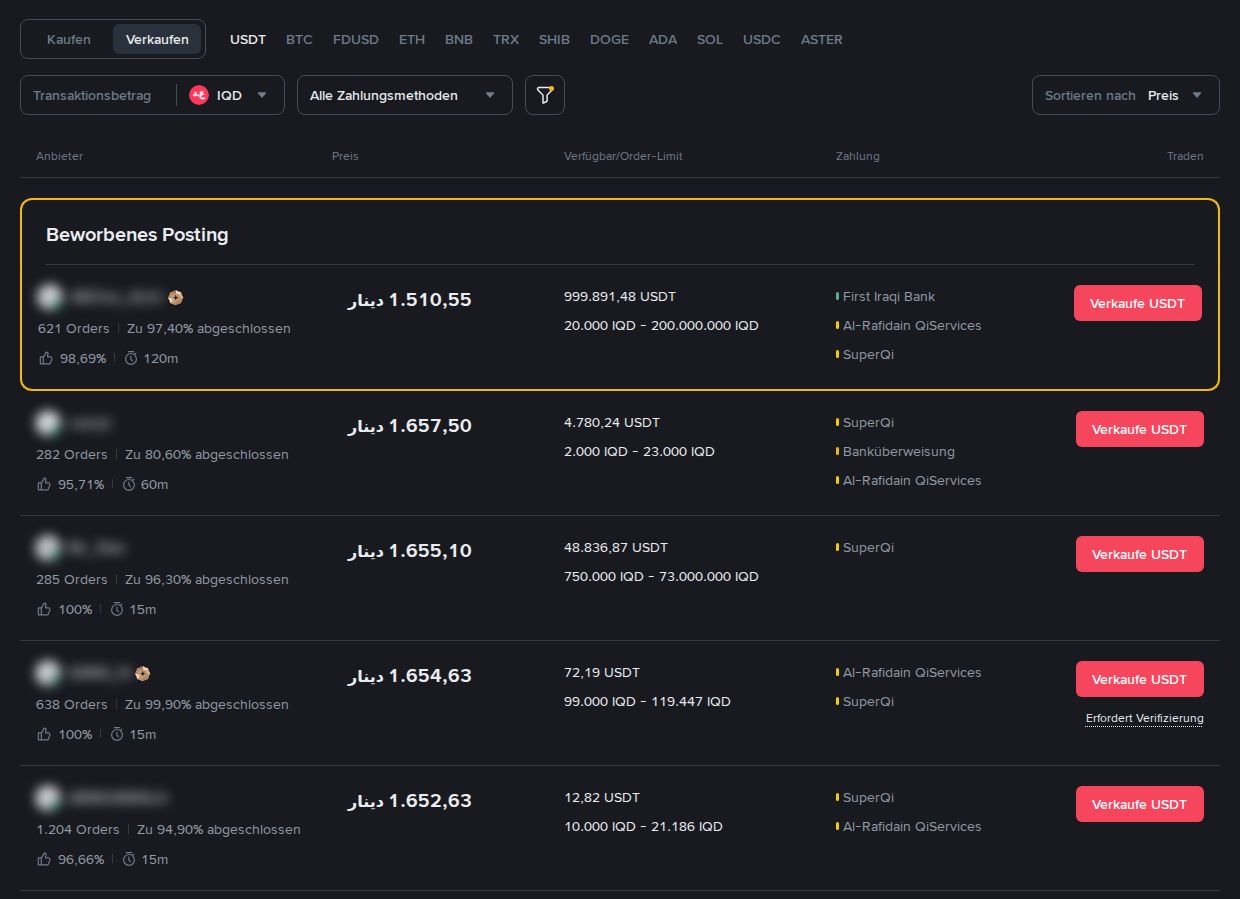Viewport: 1240px width, 899px height.
Task: Click 999.891,48 USDT available amount
Action: click(620, 297)
